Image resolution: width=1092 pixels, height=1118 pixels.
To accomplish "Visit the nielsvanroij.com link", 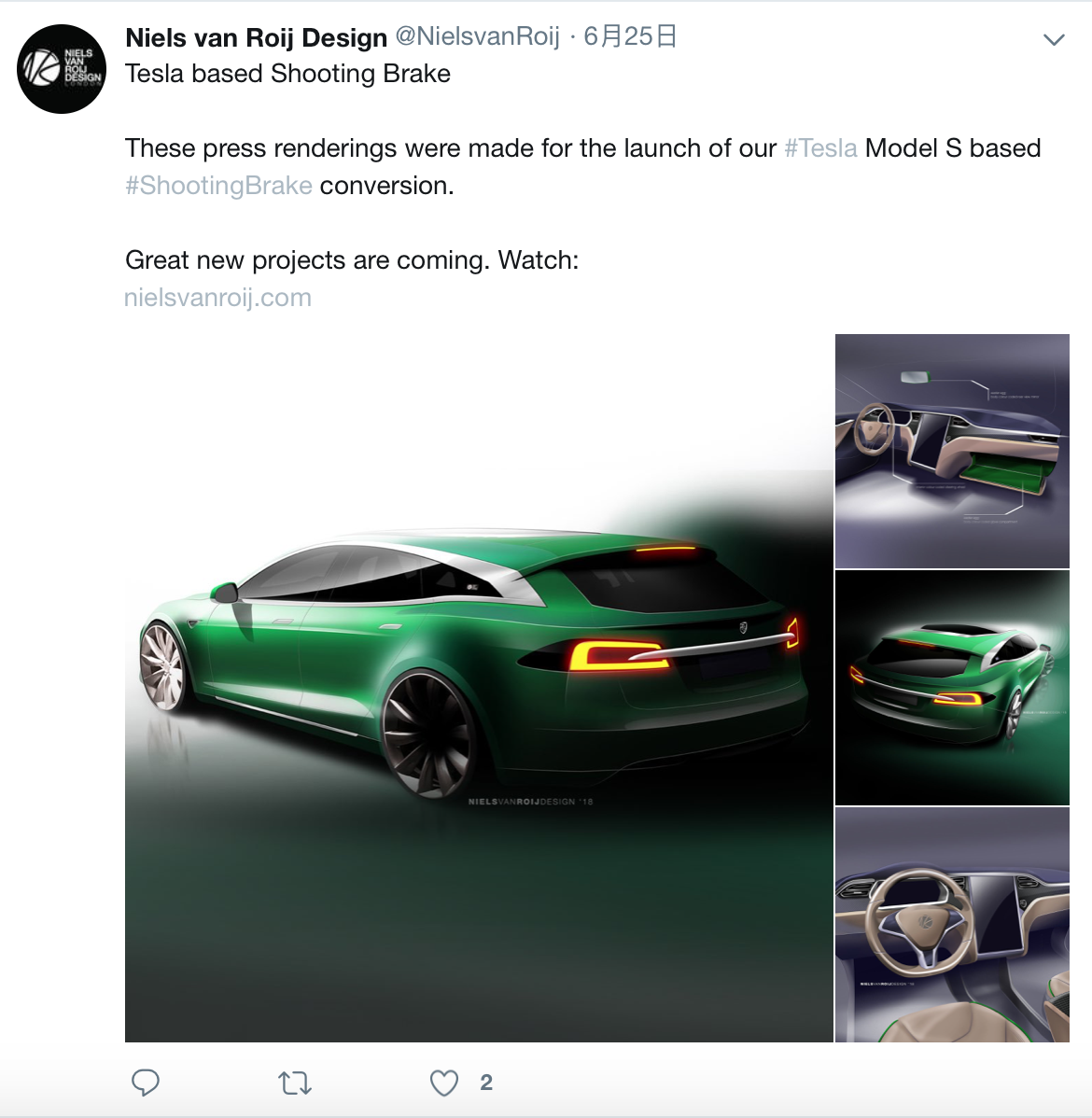I will point(217,298).
